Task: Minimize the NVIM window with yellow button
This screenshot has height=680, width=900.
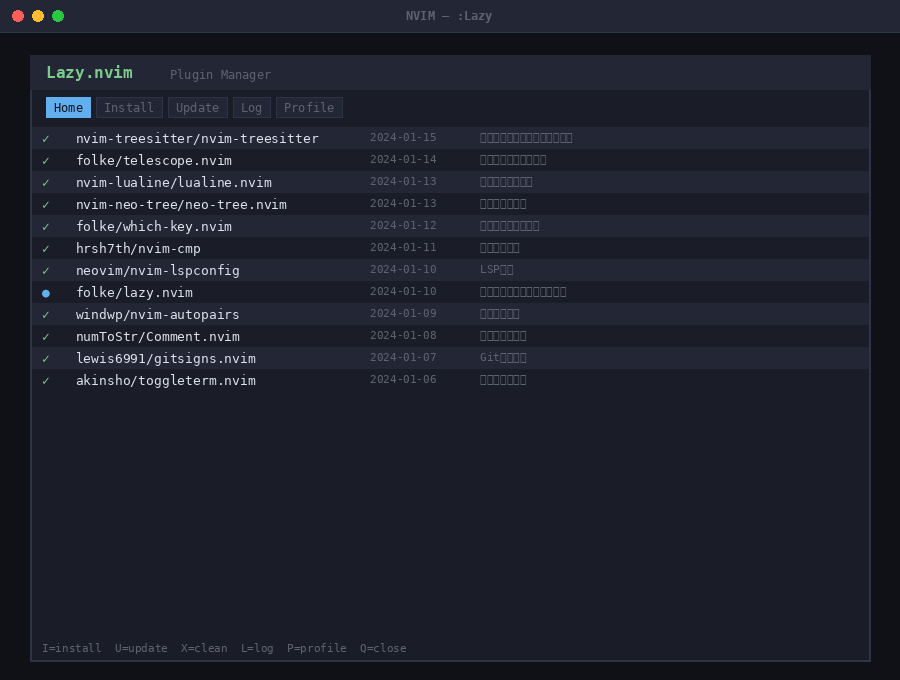Action: 38,16
